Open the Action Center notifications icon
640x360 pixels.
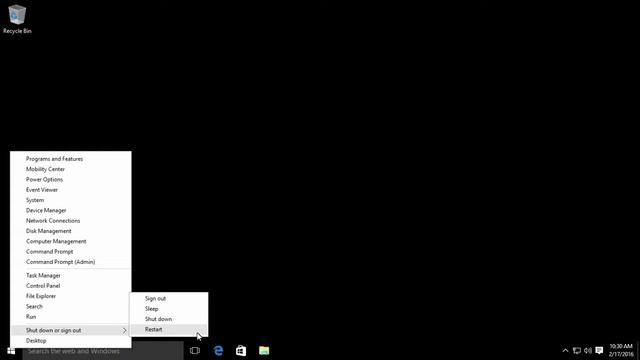[599, 351]
